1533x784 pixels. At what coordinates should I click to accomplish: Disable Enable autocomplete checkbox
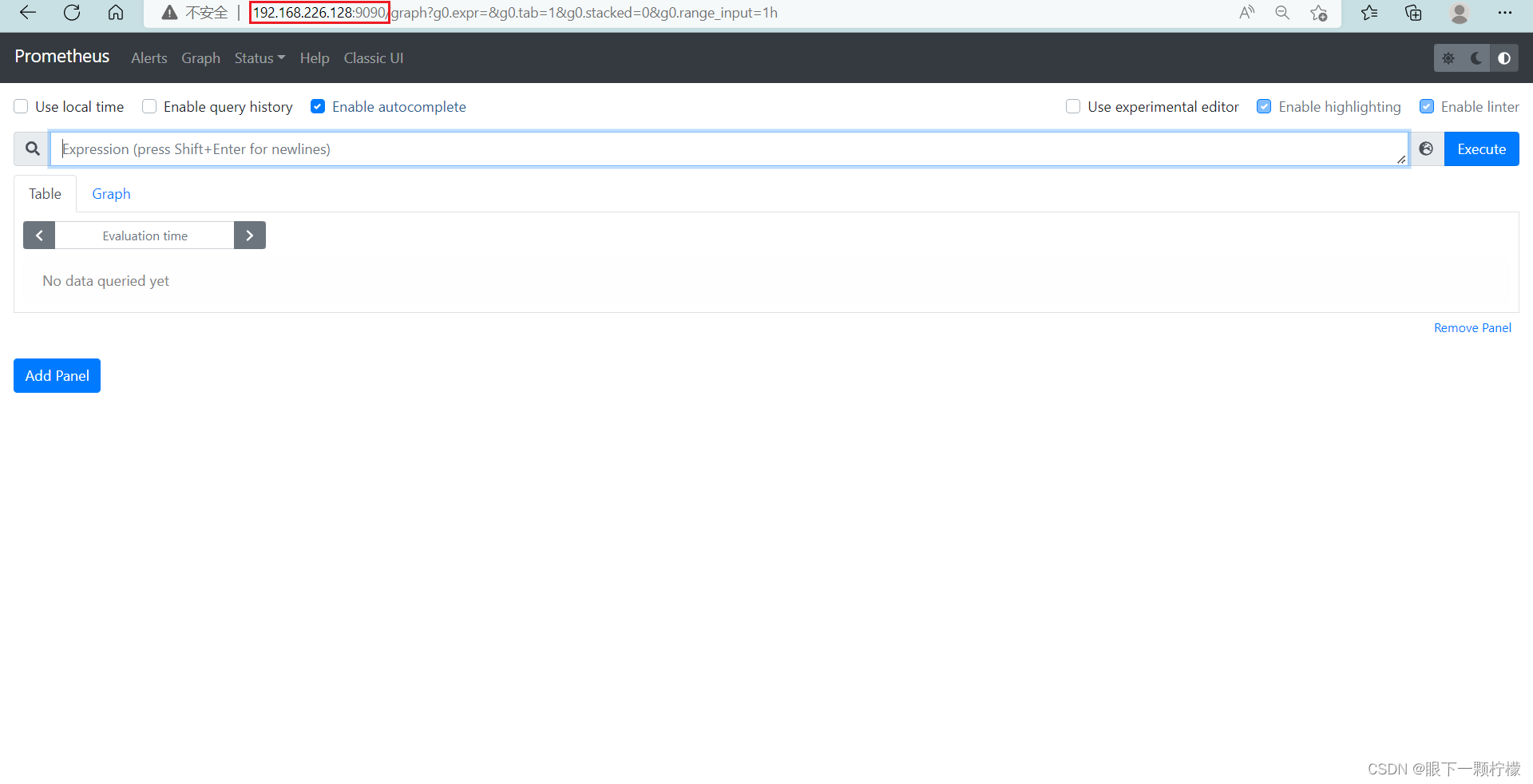click(x=318, y=106)
